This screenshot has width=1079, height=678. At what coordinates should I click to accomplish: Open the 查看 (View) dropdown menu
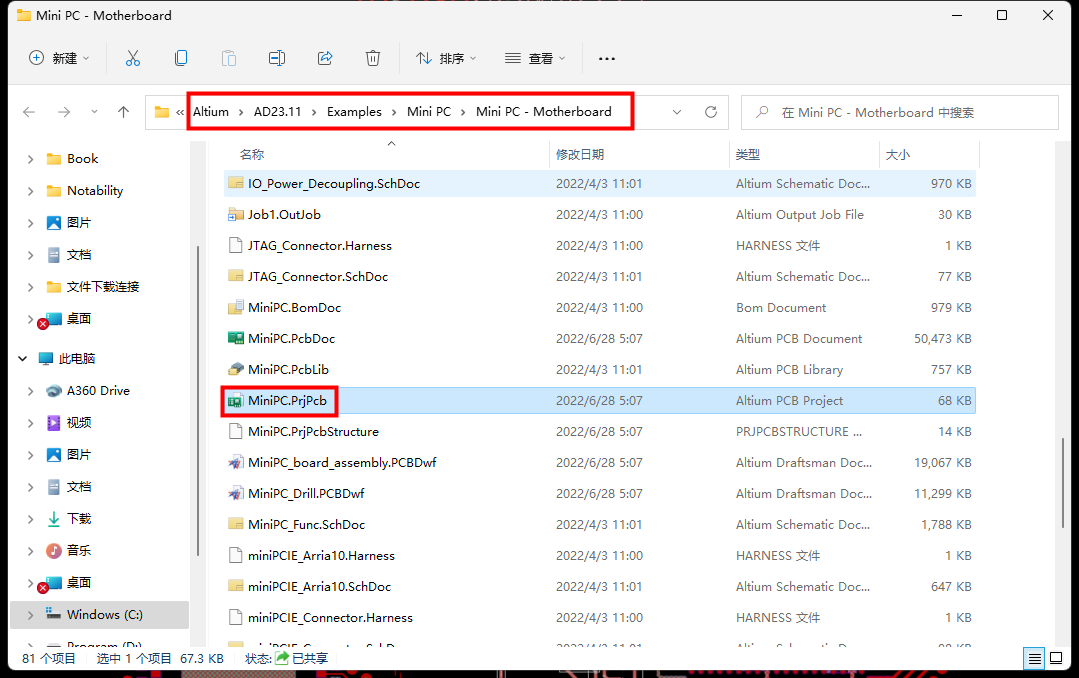coord(535,58)
